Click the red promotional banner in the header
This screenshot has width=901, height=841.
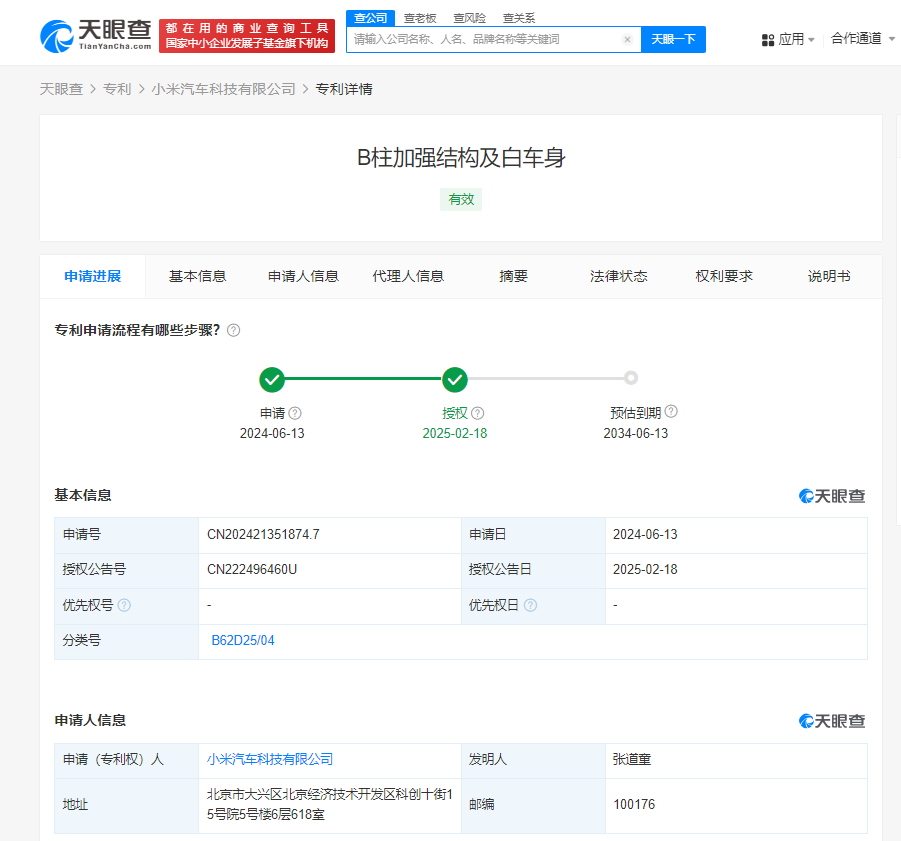pyautogui.click(x=247, y=36)
